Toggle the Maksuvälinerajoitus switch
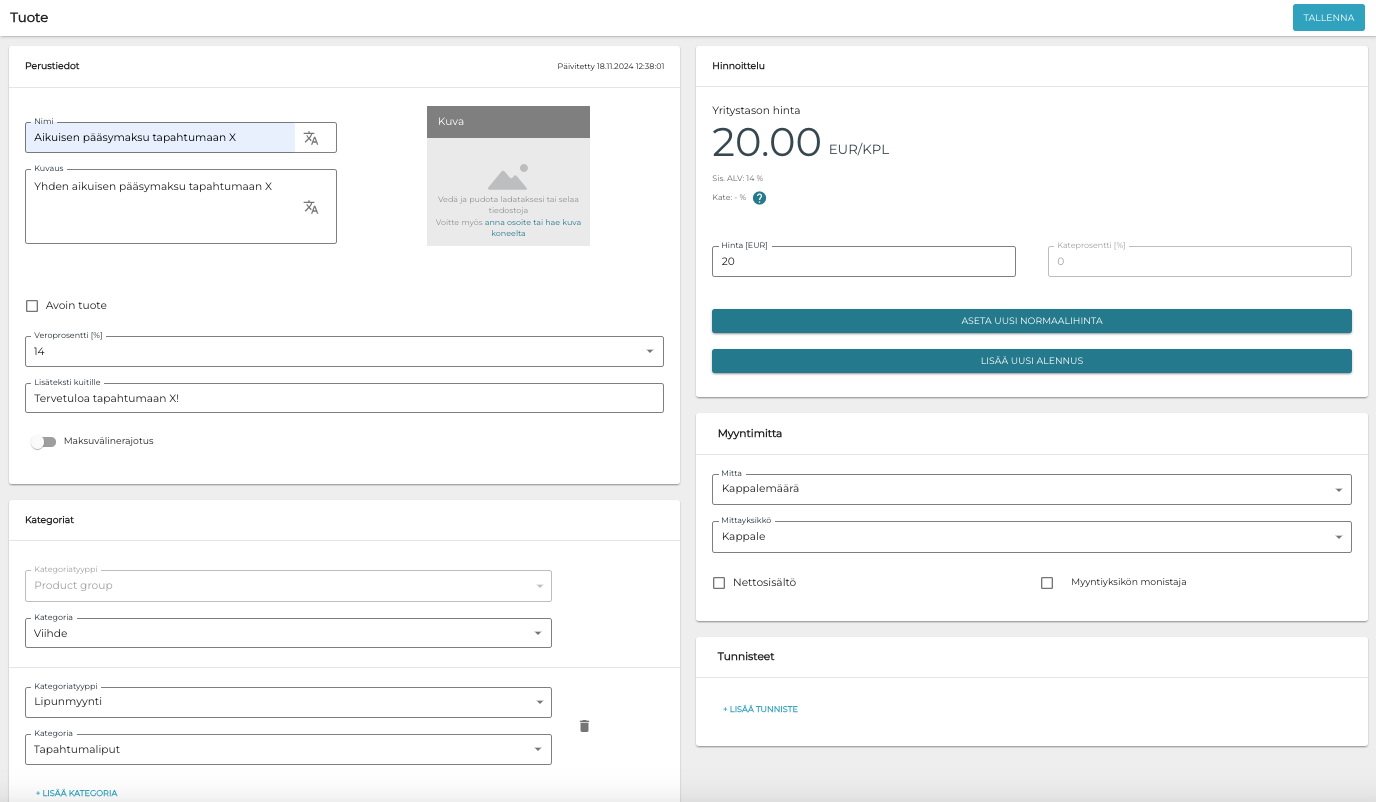 (43, 441)
